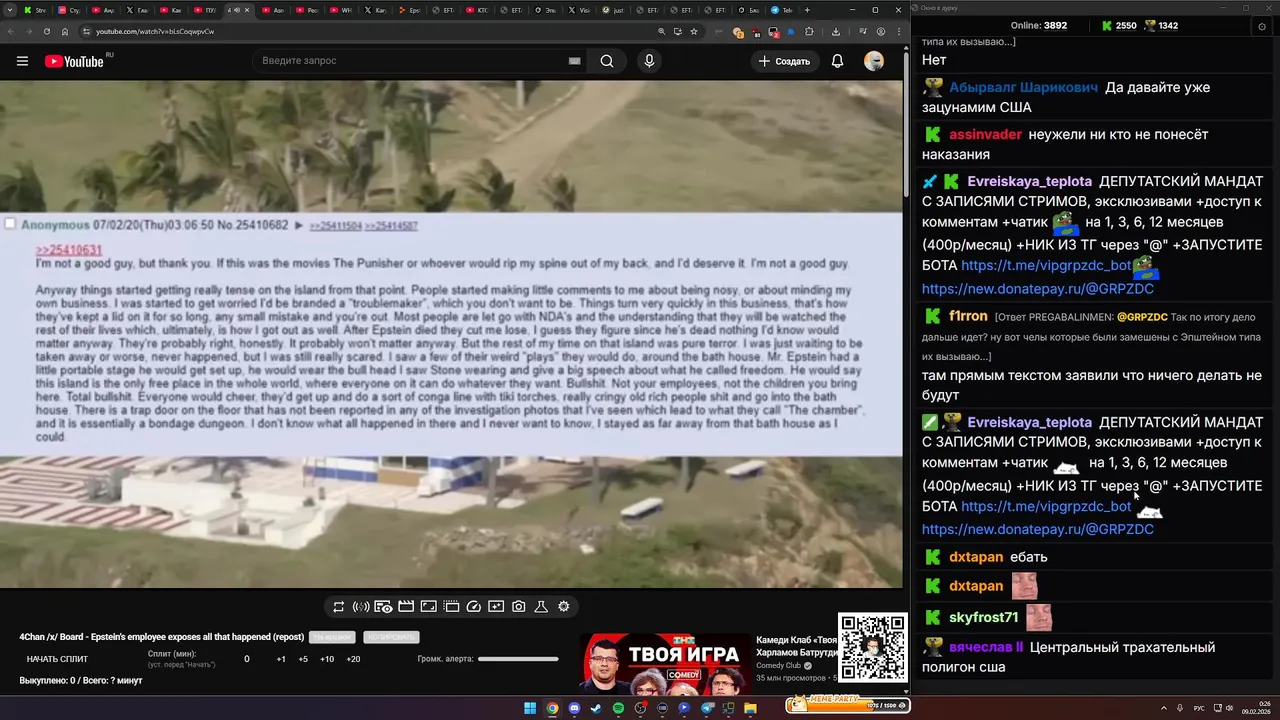Screen dimensions: 1280x720
Task: Click the username 'assinvader' in chat
Action: click(x=985, y=134)
